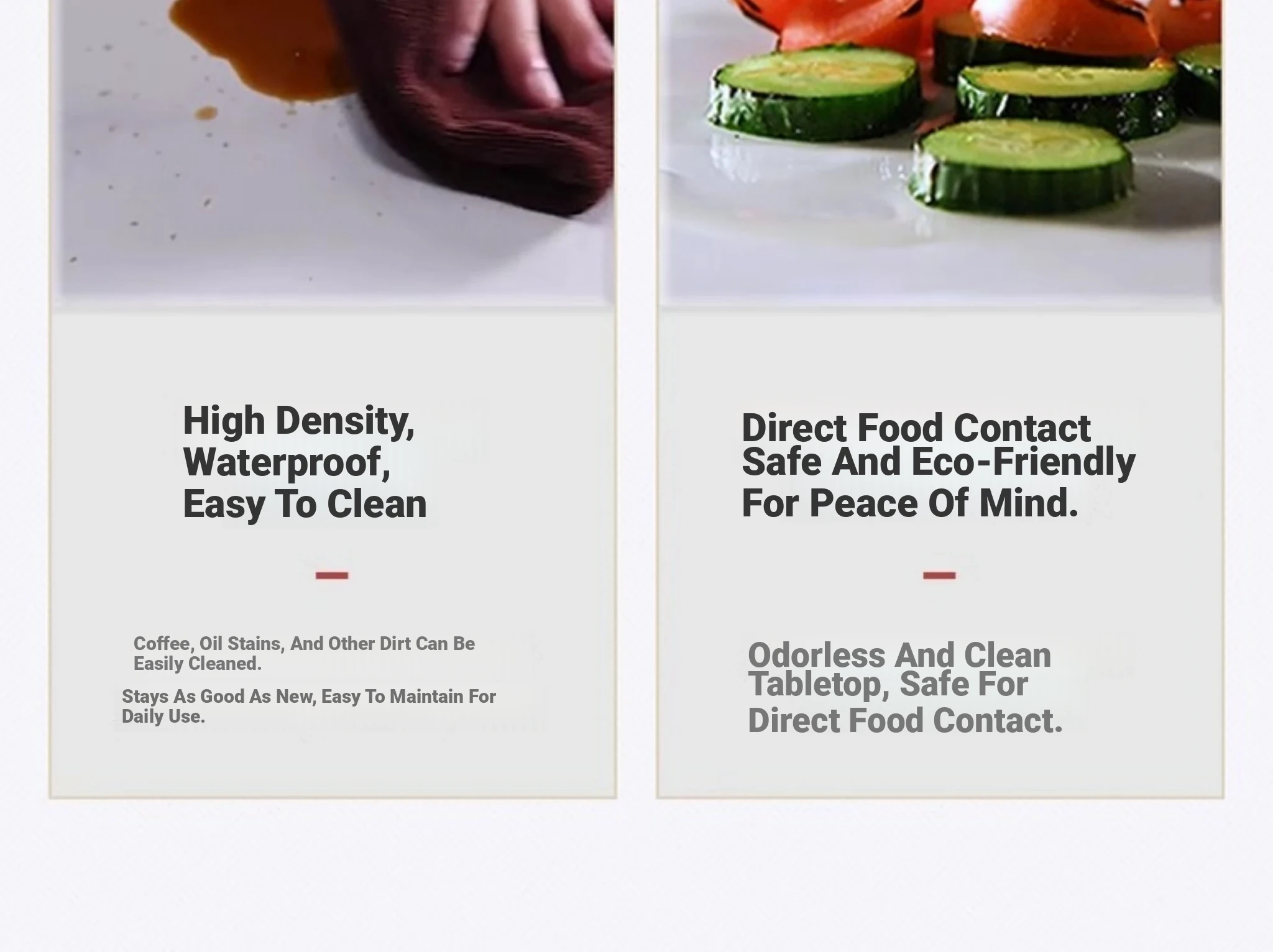The width and height of the screenshot is (1273, 952).
Task: Click the orange sauce spill in the photo
Action: coord(261,50)
